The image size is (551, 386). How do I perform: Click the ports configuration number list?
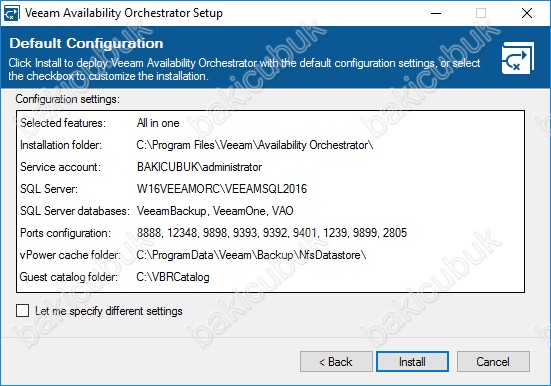(272, 233)
